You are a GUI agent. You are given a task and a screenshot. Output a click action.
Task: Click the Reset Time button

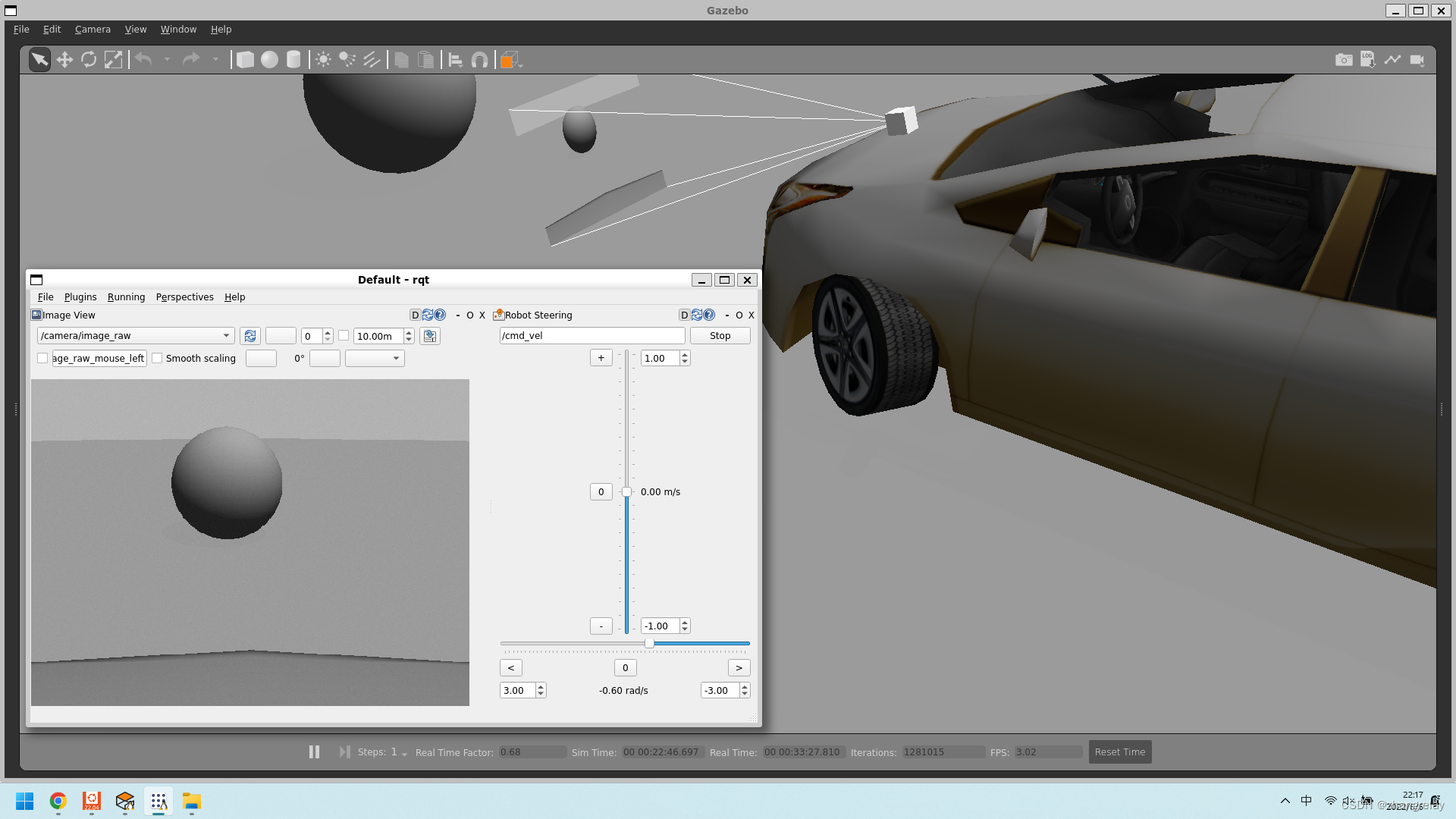pos(1119,752)
